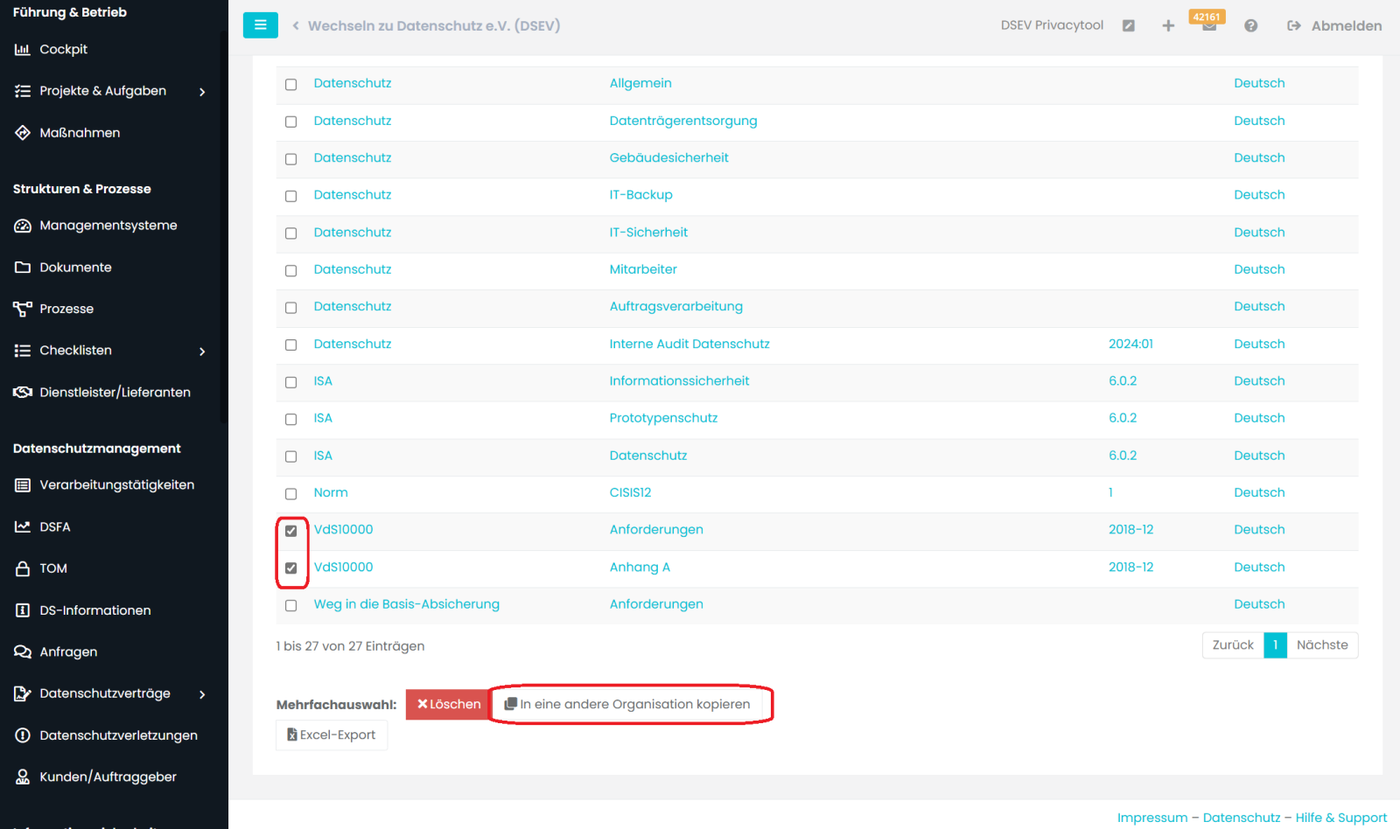Expand Datenschutzverträge submenu
The height and width of the screenshot is (829, 1400).
[x=202, y=694]
